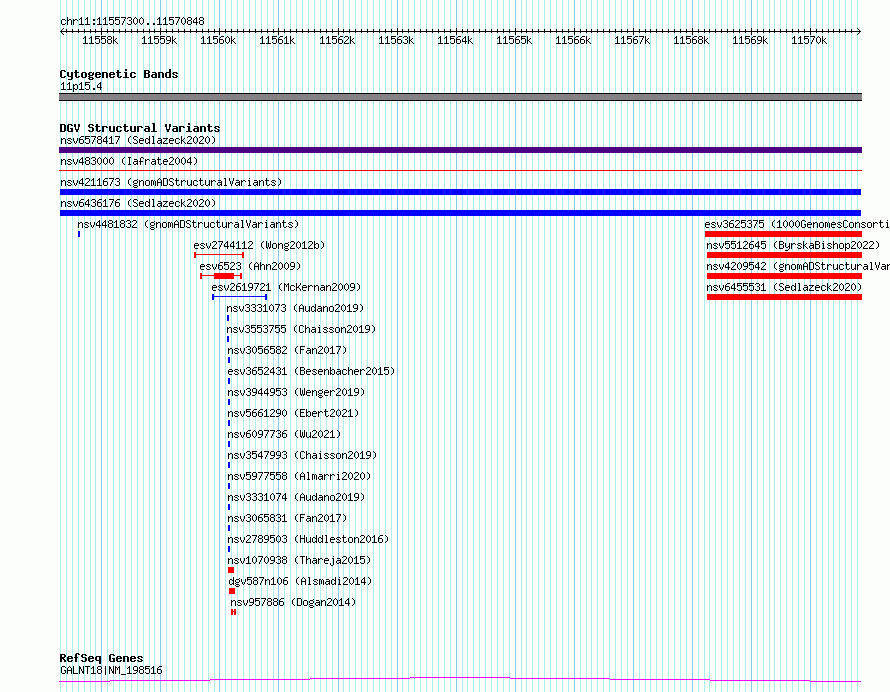Image resolution: width=890 pixels, height=692 pixels.
Task: Click the 11566k ruler position
Action: pyautogui.click(x=573, y=40)
